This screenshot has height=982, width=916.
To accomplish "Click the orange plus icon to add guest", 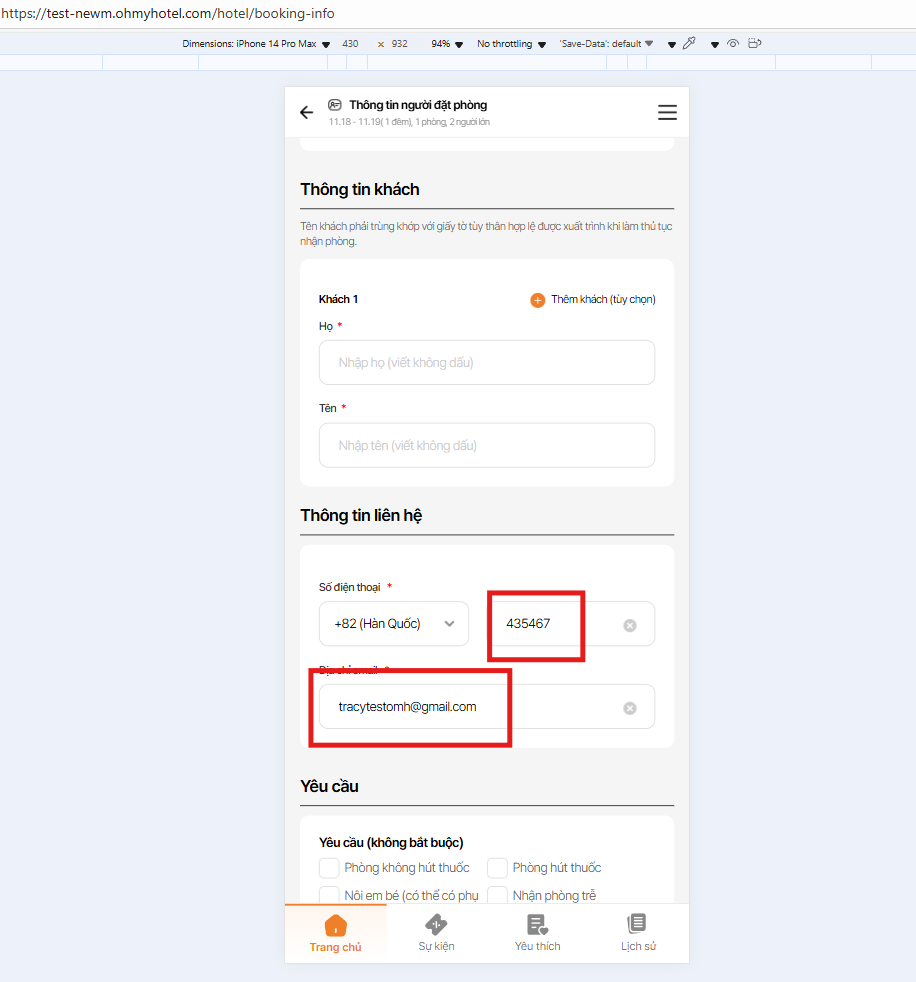I will coord(537,300).
